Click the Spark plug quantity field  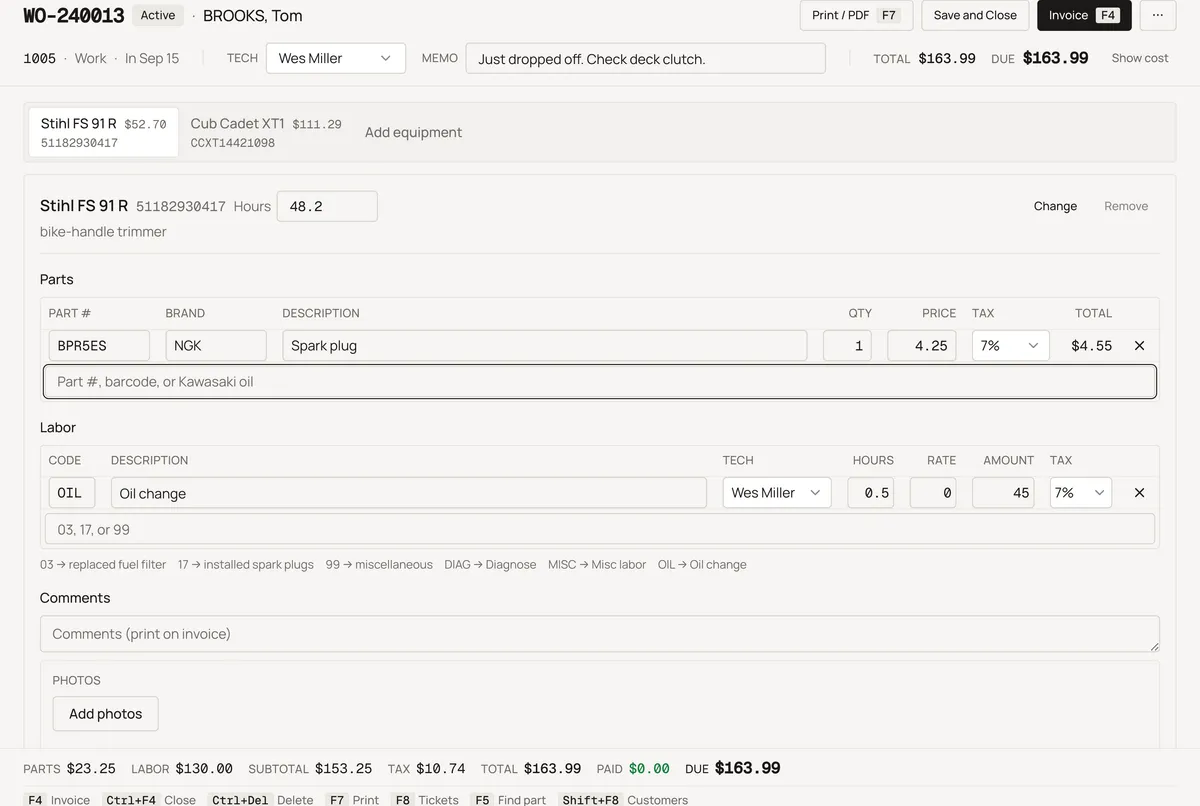847,346
